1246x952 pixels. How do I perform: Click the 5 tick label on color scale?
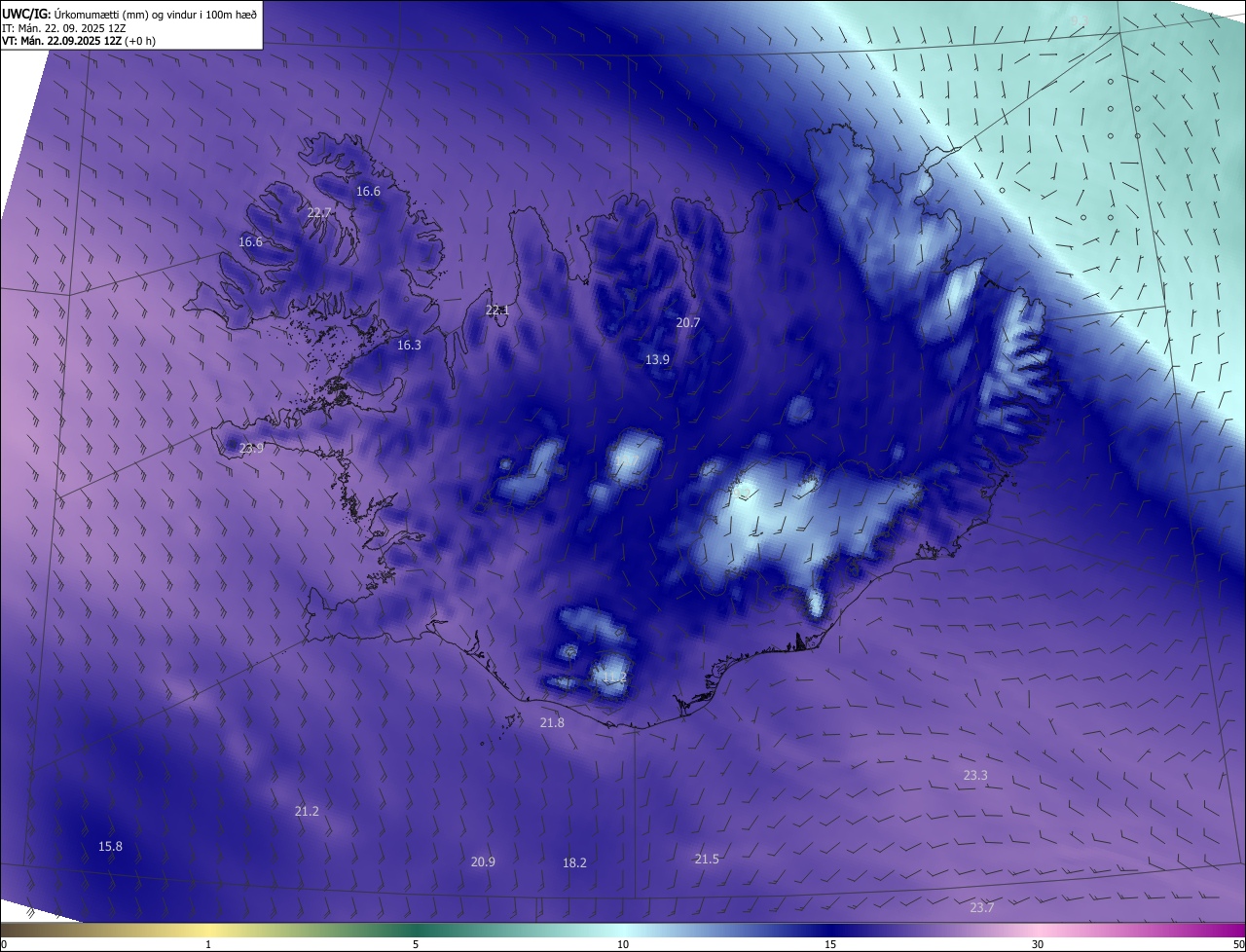(416, 944)
